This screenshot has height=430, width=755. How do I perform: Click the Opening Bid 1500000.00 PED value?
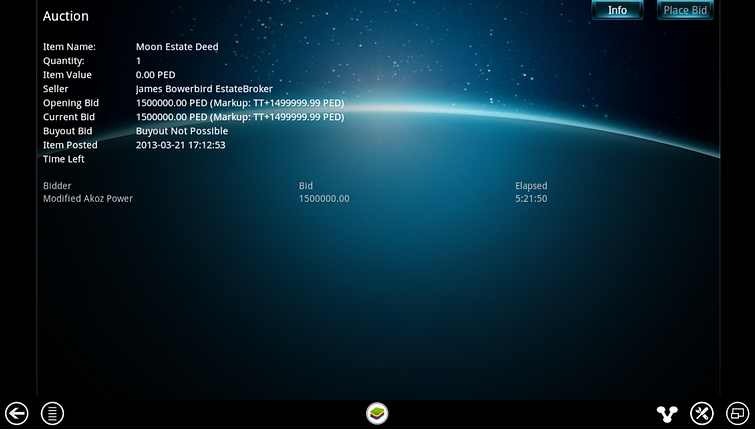(240, 103)
